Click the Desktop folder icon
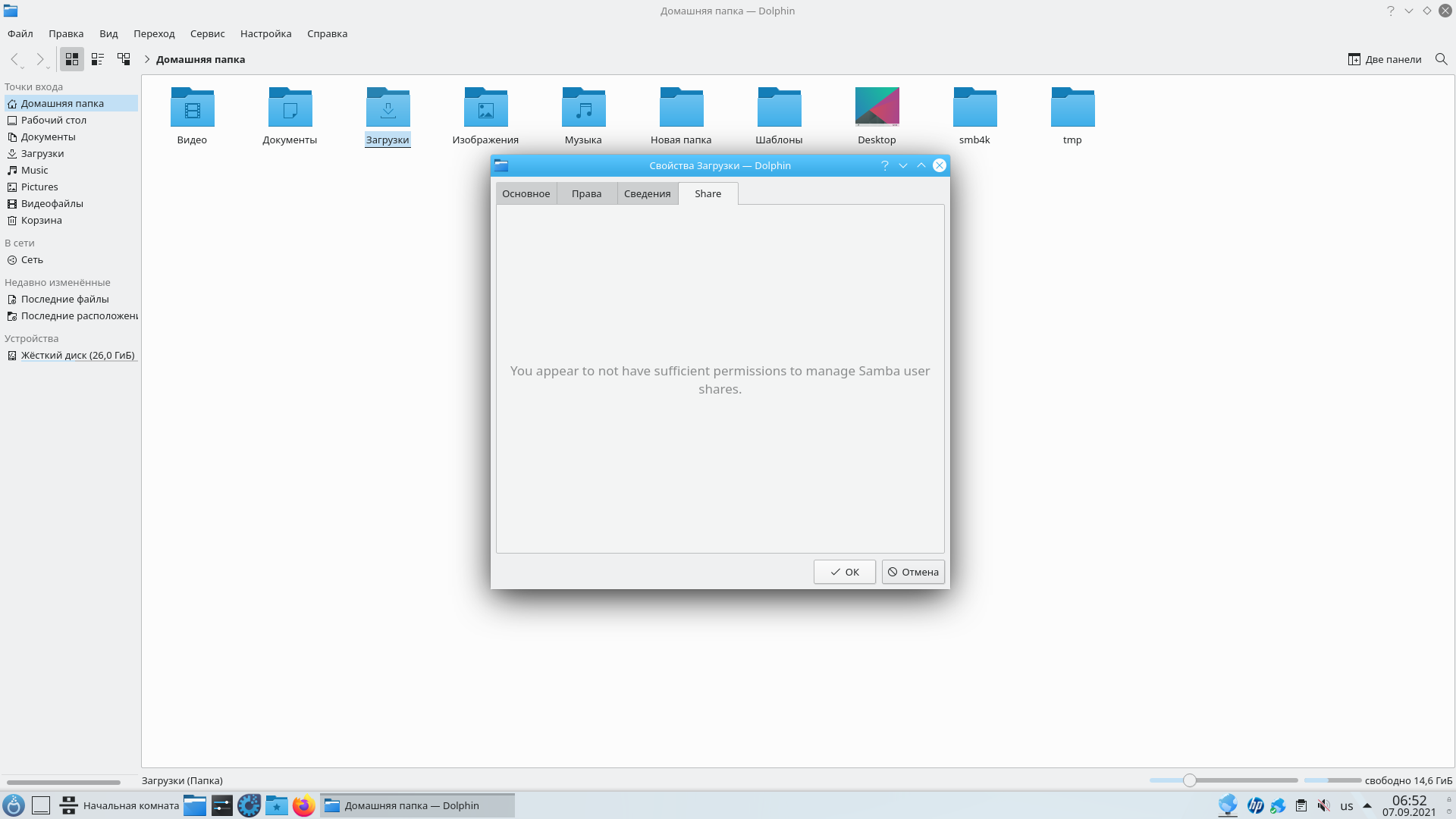This screenshot has height=819, width=1456. pyautogui.click(x=877, y=107)
